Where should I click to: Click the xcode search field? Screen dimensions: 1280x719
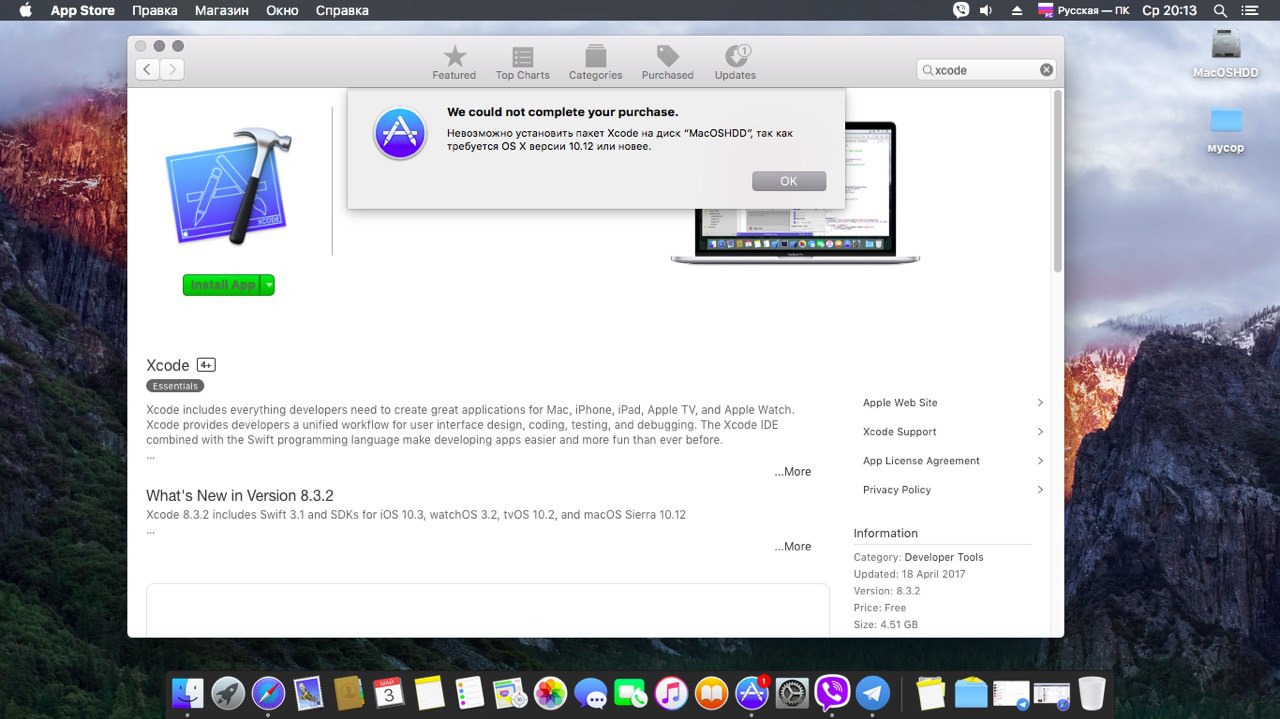[x=985, y=70]
